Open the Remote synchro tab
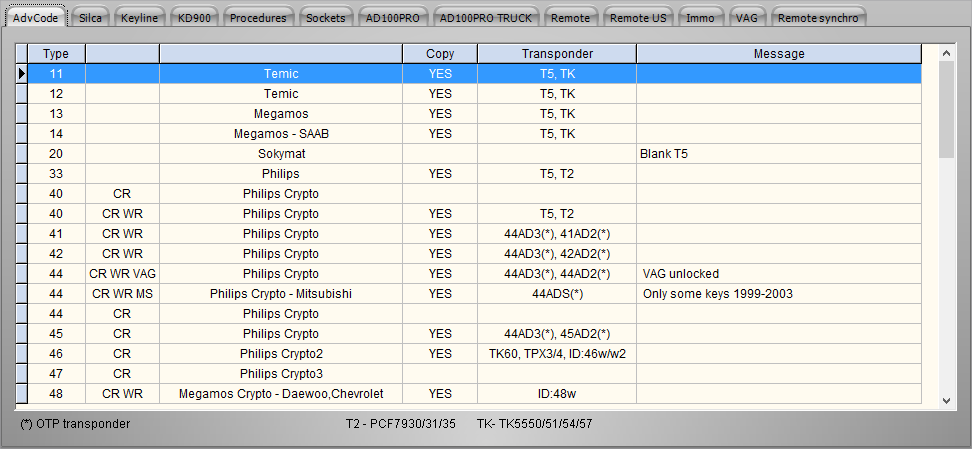Screen dimensions: 972x449 point(817,18)
